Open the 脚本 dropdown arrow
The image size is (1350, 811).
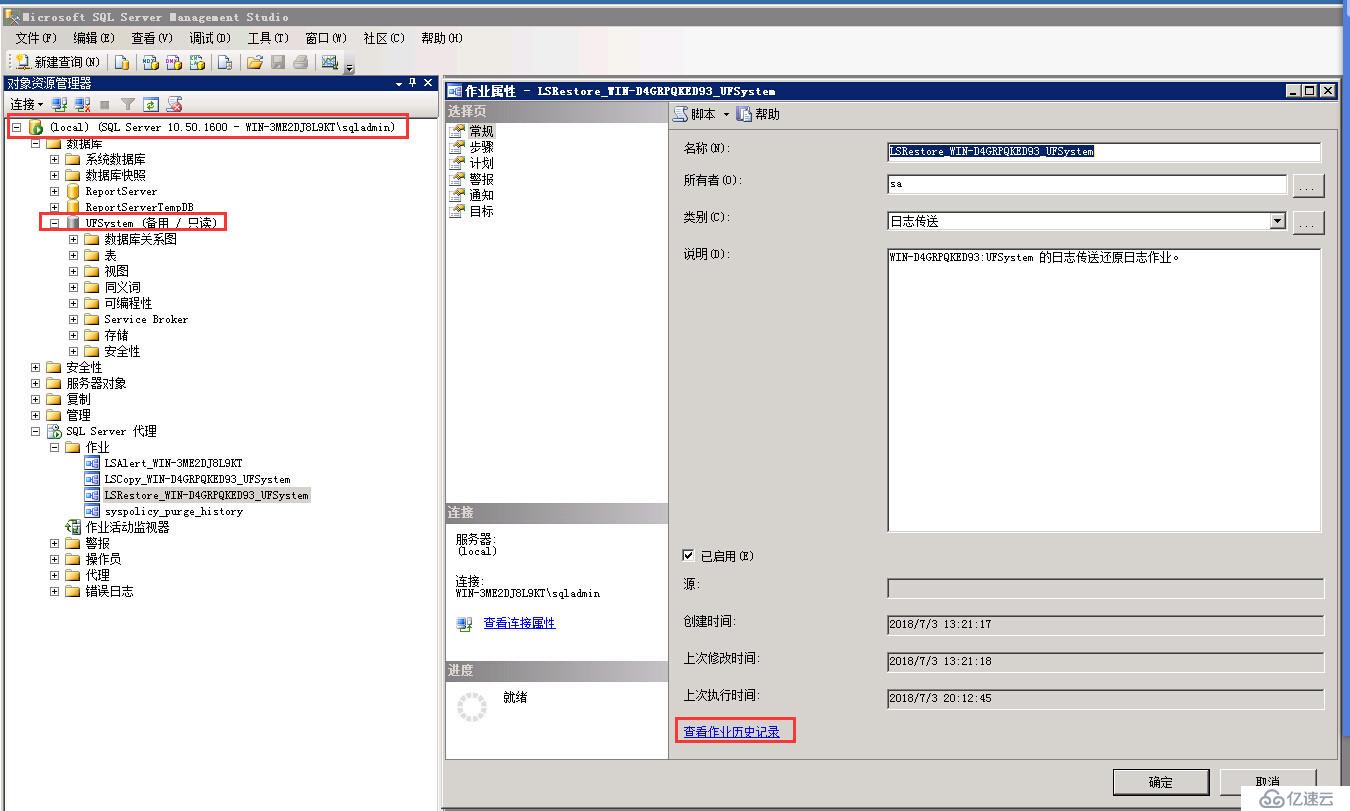[727, 114]
